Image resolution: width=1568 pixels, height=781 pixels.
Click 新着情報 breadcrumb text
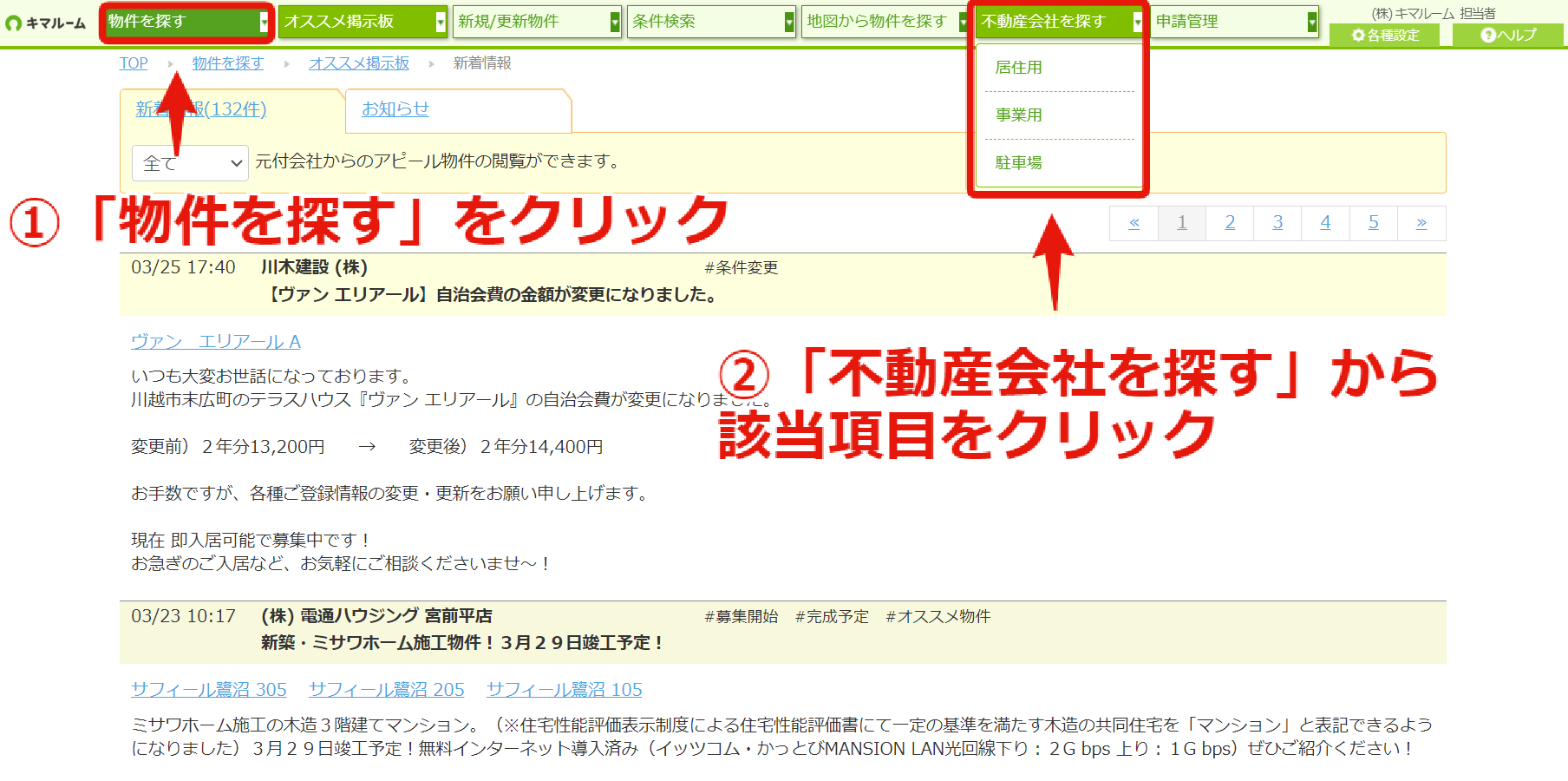pyautogui.click(x=482, y=63)
